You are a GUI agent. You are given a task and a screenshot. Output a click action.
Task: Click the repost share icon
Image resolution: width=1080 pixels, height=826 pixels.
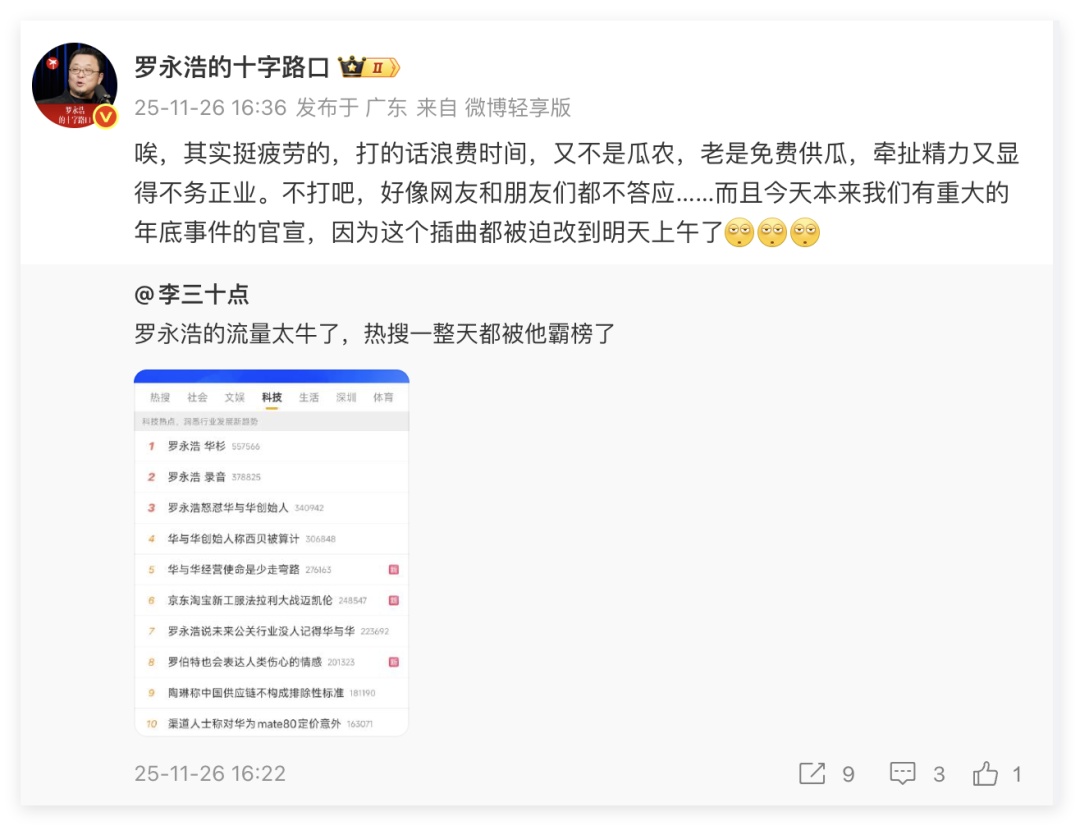[812, 773]
